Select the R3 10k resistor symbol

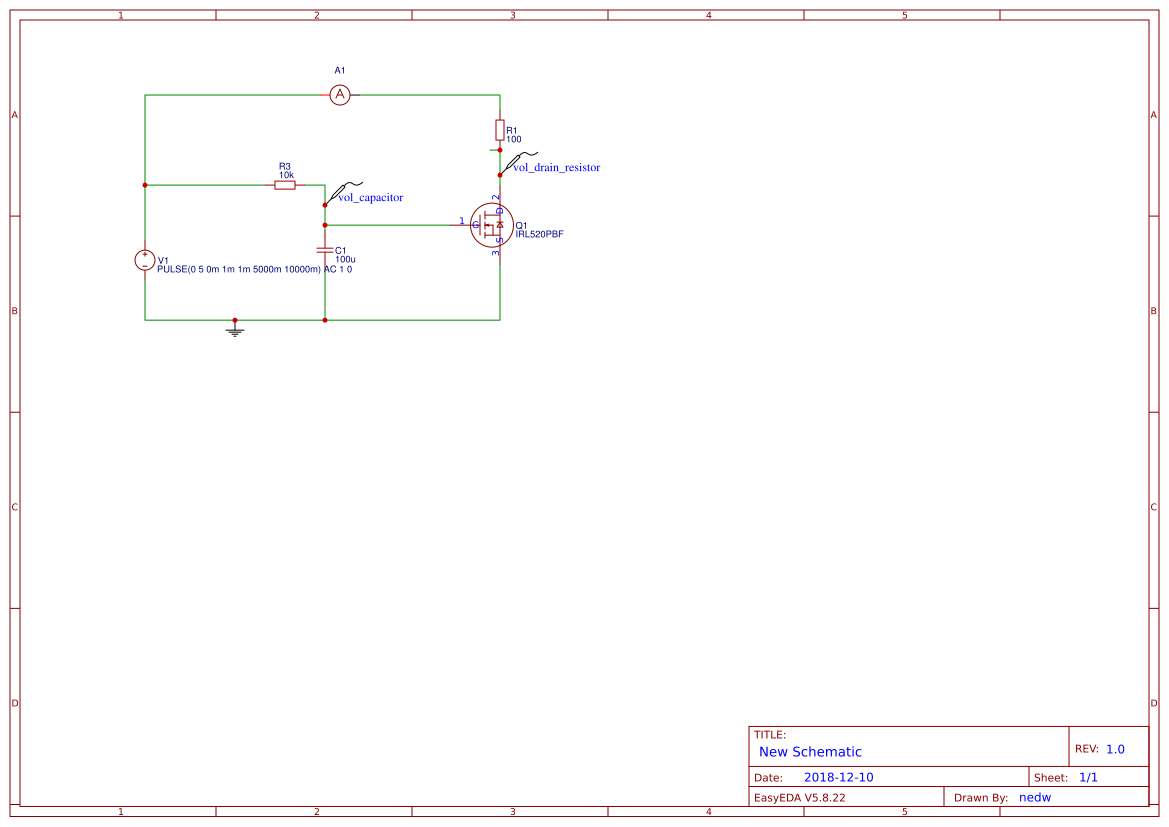tap(285, 185)
